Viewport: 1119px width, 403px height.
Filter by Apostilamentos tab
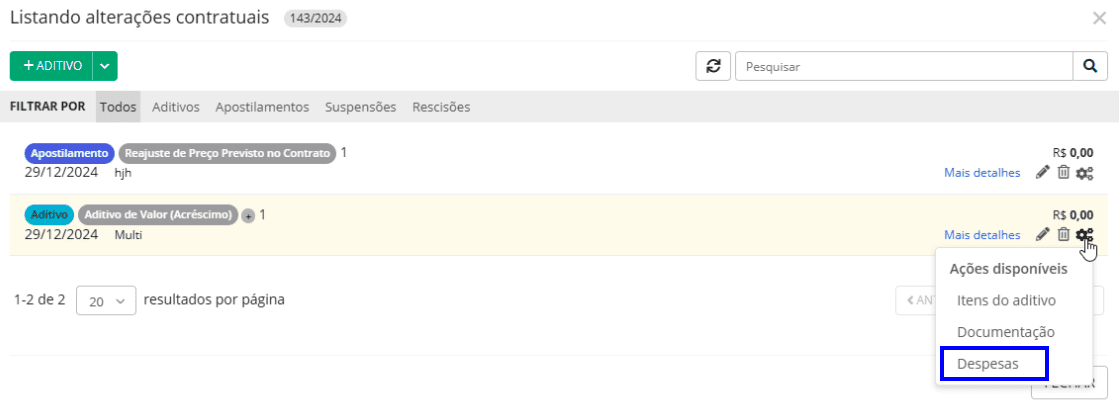[x=262, y=107]
